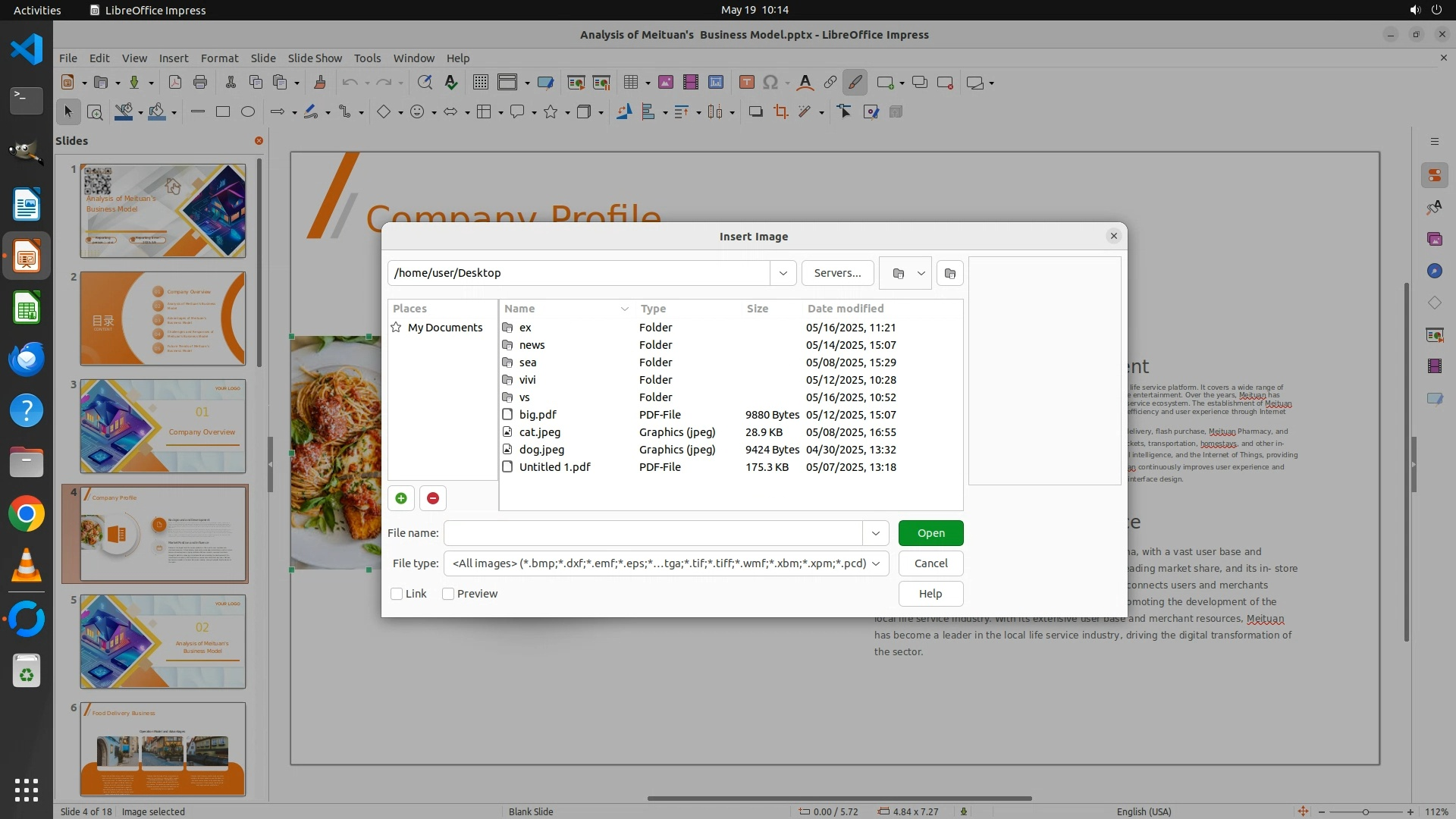Enable the Preview checkbox
The image size is (1456, 819).
448,594
